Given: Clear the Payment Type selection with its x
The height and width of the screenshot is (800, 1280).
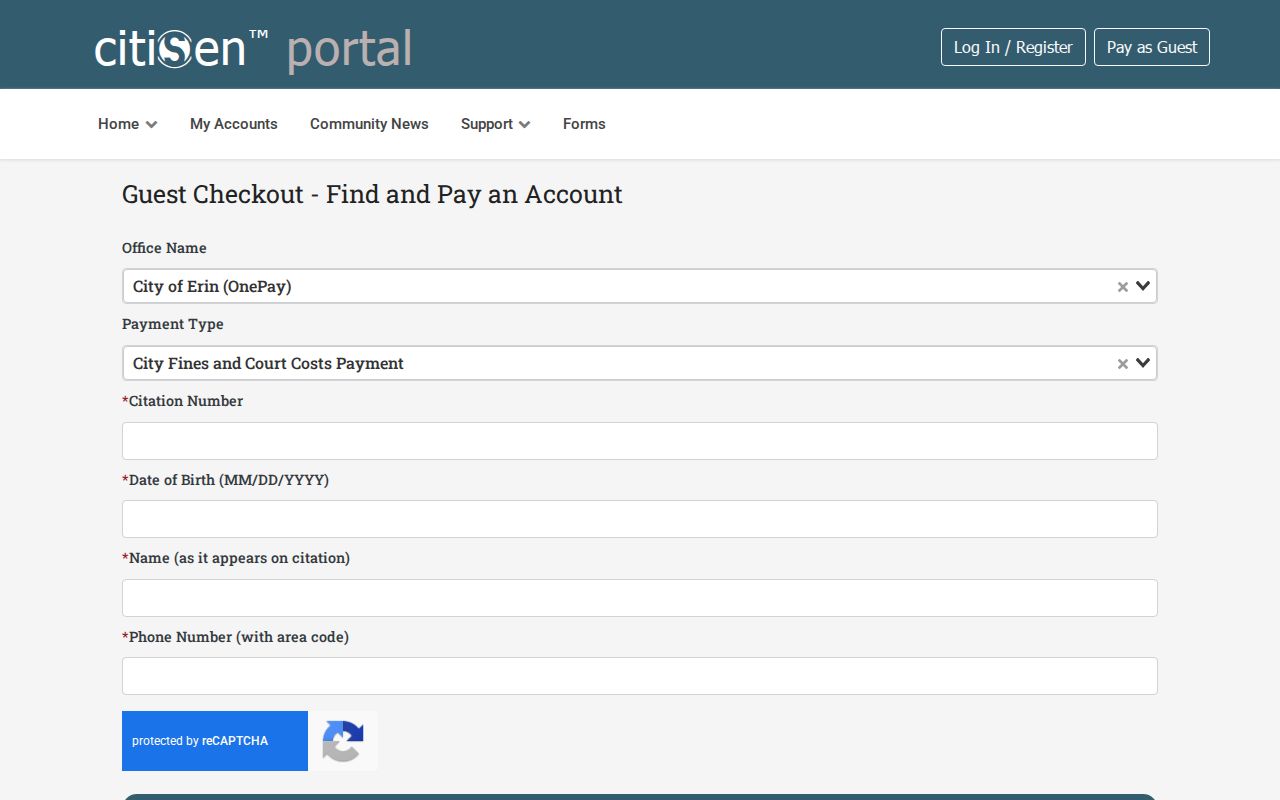Looking at the screenshot, I should pos(1122,364).
